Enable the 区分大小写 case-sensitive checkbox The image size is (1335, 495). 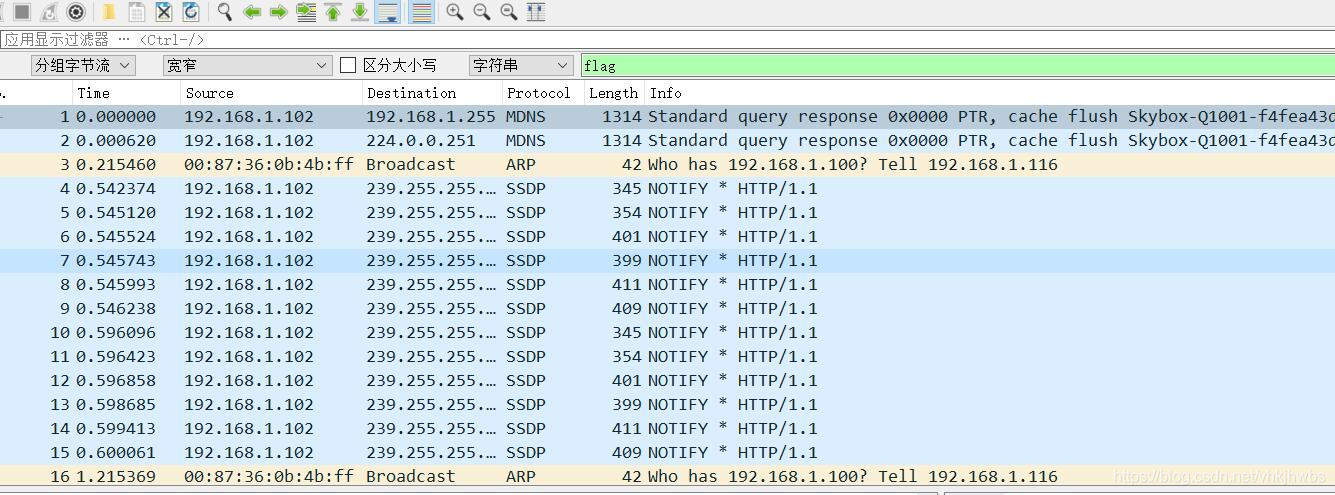click(348, 65)
